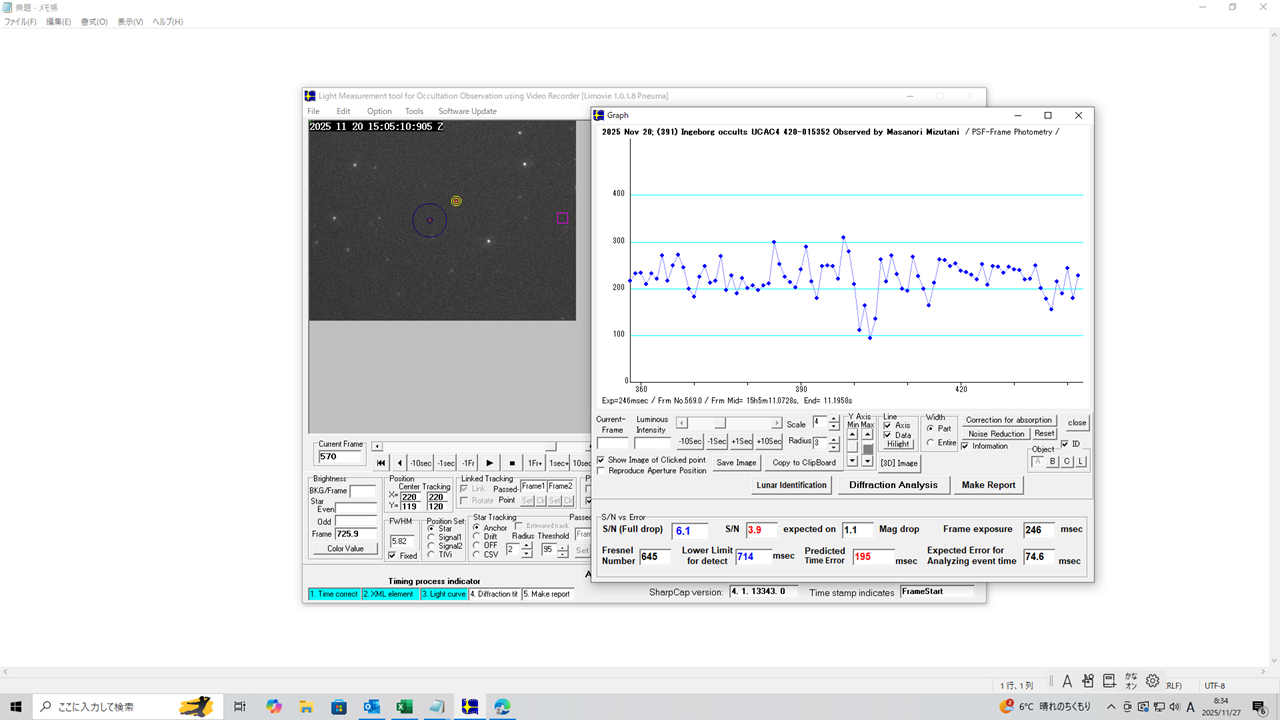Click the Stop playback button

pyautogui.click(x=512, y=463)
